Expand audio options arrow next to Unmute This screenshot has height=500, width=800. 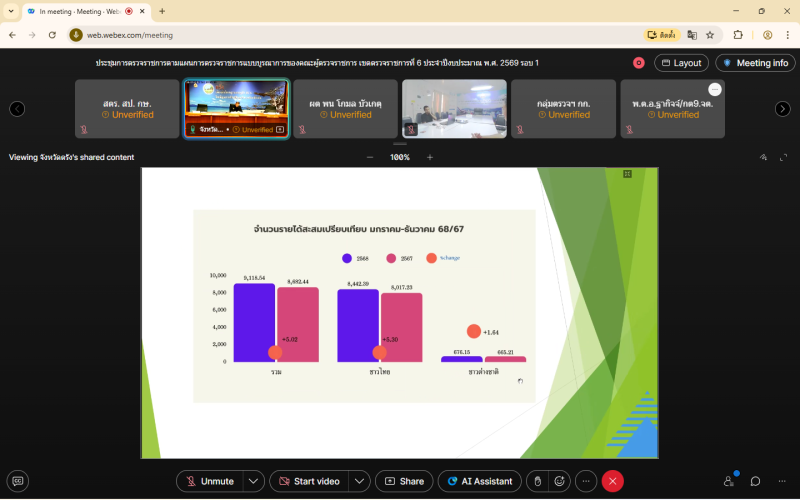pos(254,481)
